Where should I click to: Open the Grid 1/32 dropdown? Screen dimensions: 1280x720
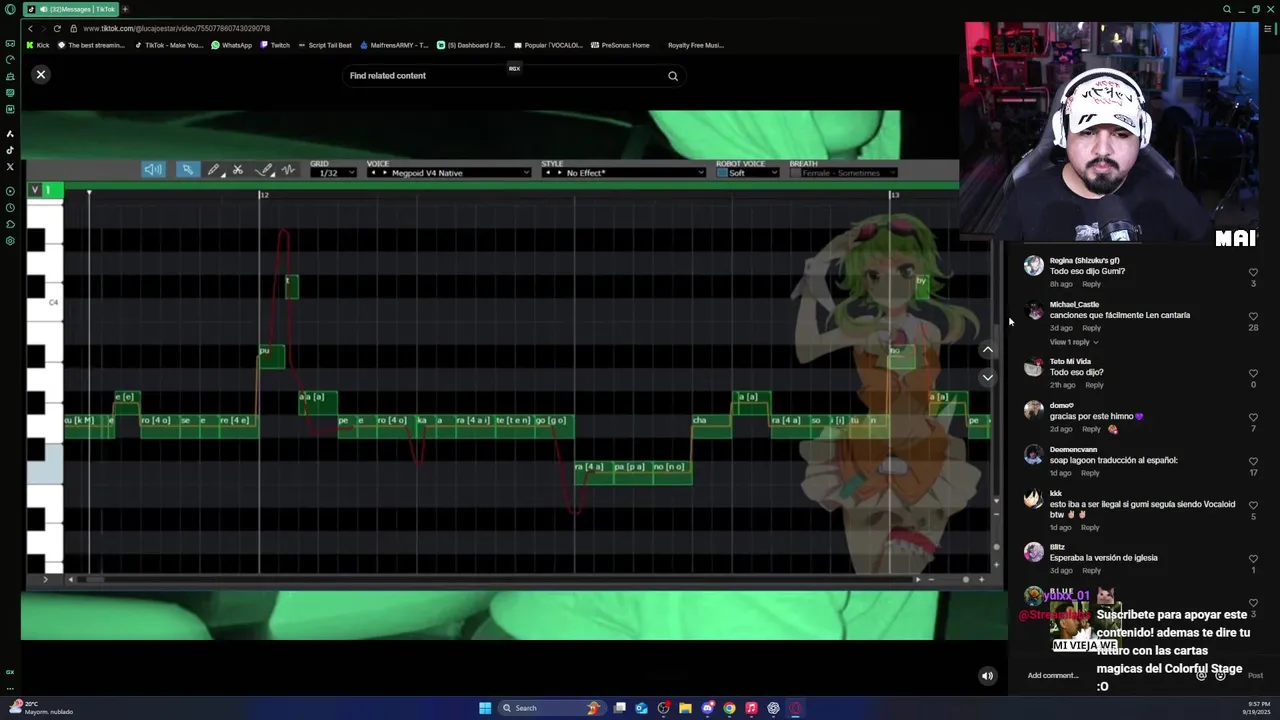pos(333,173)
